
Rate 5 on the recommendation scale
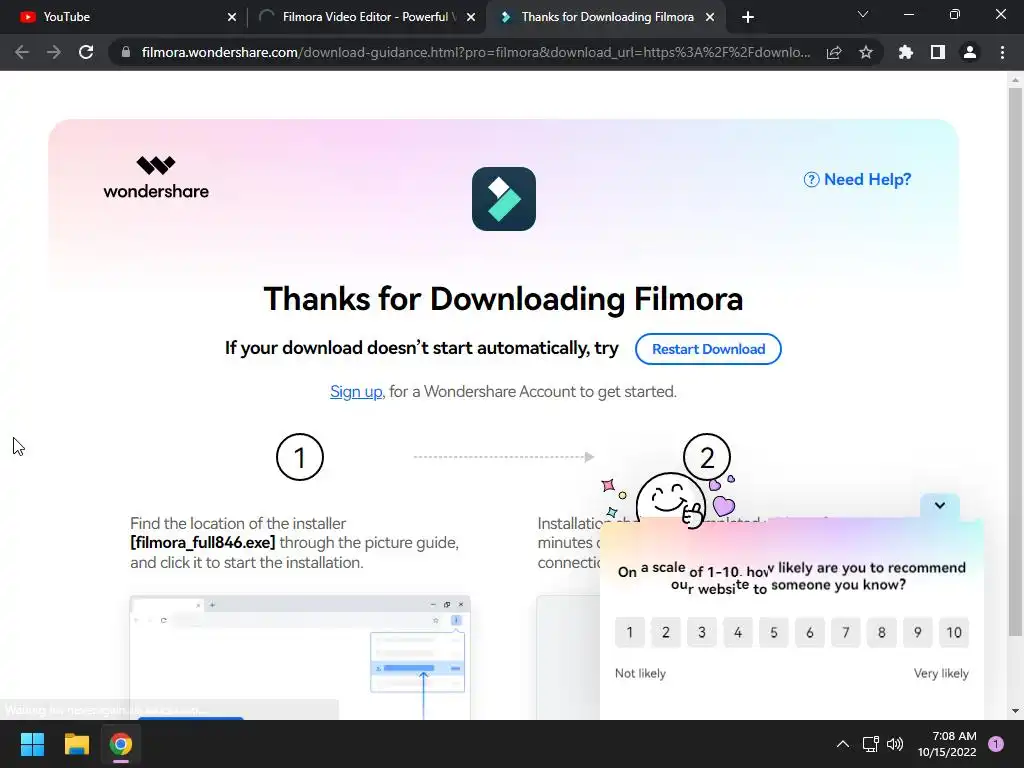774,632
